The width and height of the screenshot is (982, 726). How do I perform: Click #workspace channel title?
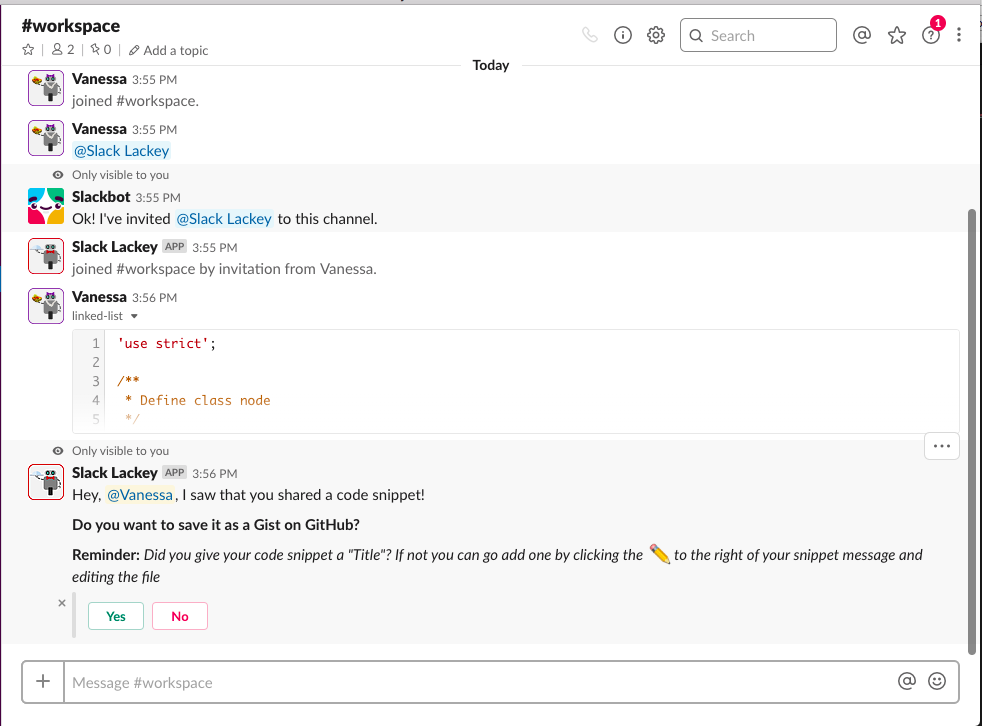(x=71, y=26)
